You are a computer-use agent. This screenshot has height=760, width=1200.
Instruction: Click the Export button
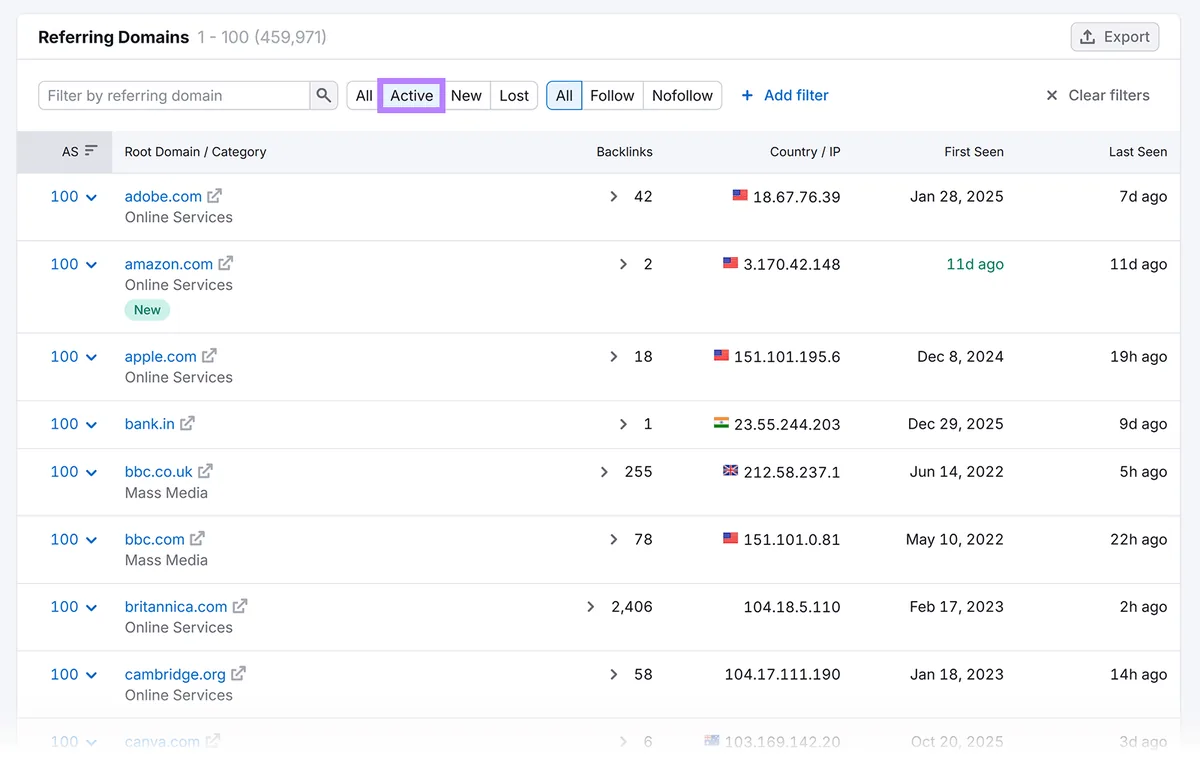click(x=1115, y=37)
